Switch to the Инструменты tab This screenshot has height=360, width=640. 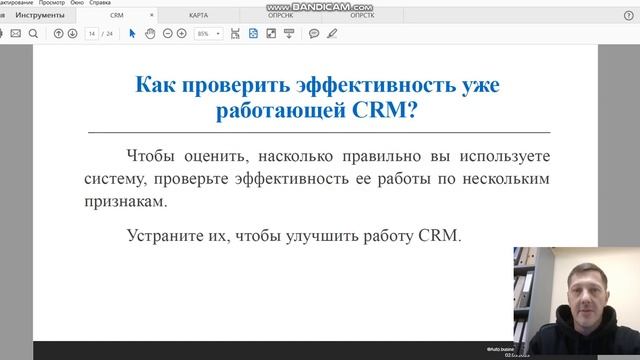click(x=40, y=15)
